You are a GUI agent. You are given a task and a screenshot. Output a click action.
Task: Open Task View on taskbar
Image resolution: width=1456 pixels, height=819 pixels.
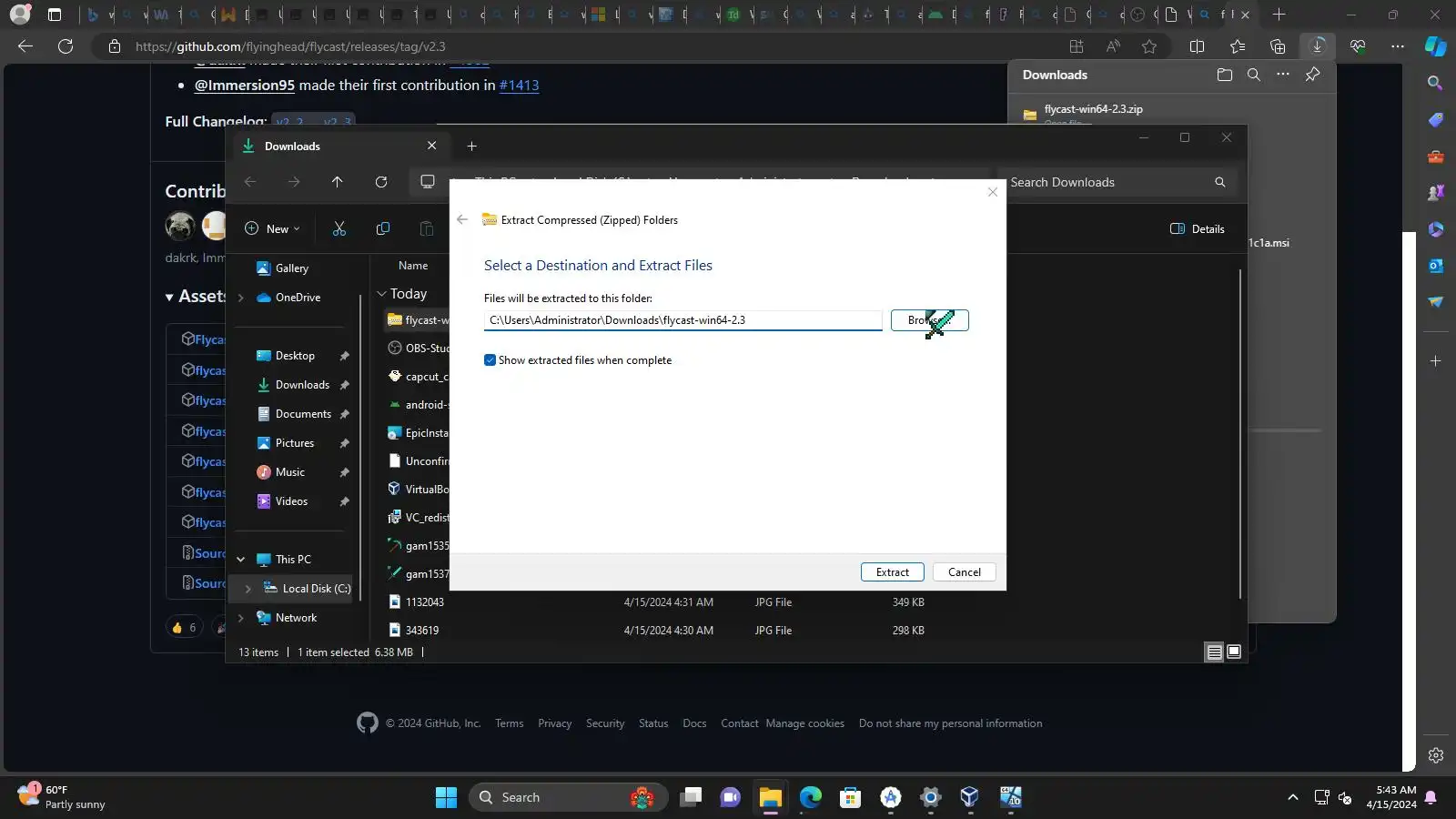(x=691, y=797)
